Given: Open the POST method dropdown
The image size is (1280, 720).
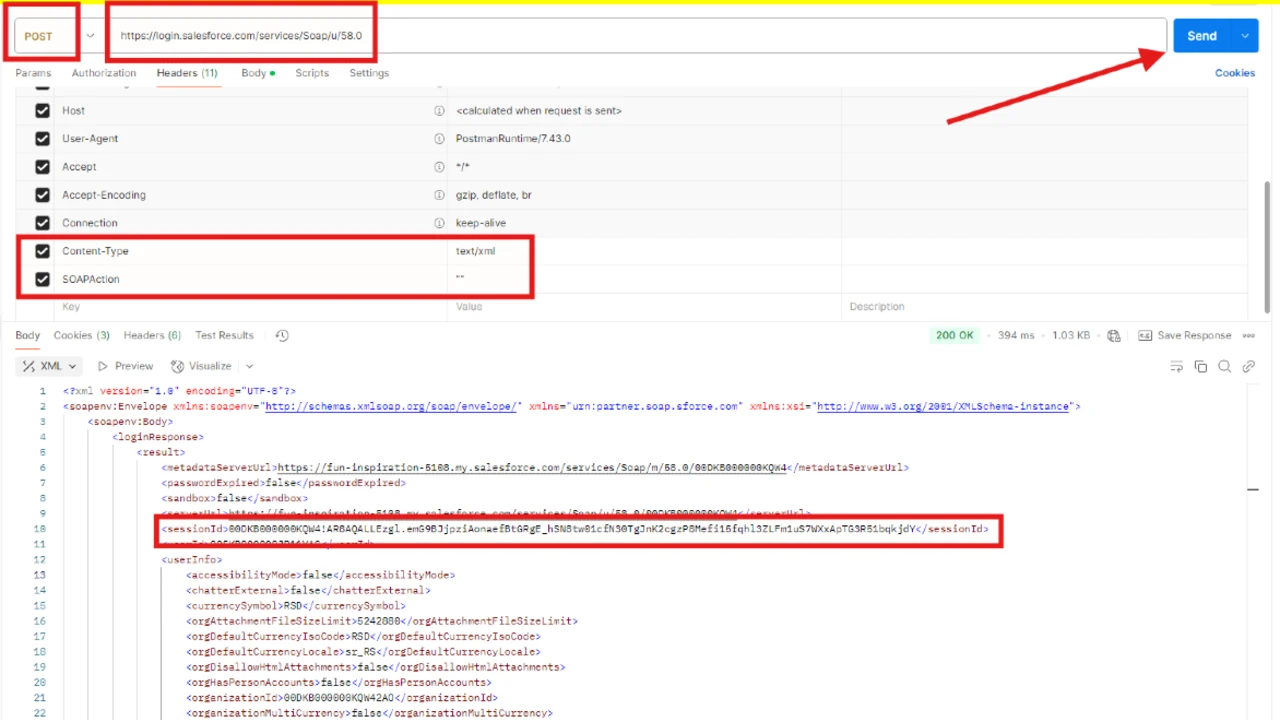Looking at the screenshot, I should (90, 35).
